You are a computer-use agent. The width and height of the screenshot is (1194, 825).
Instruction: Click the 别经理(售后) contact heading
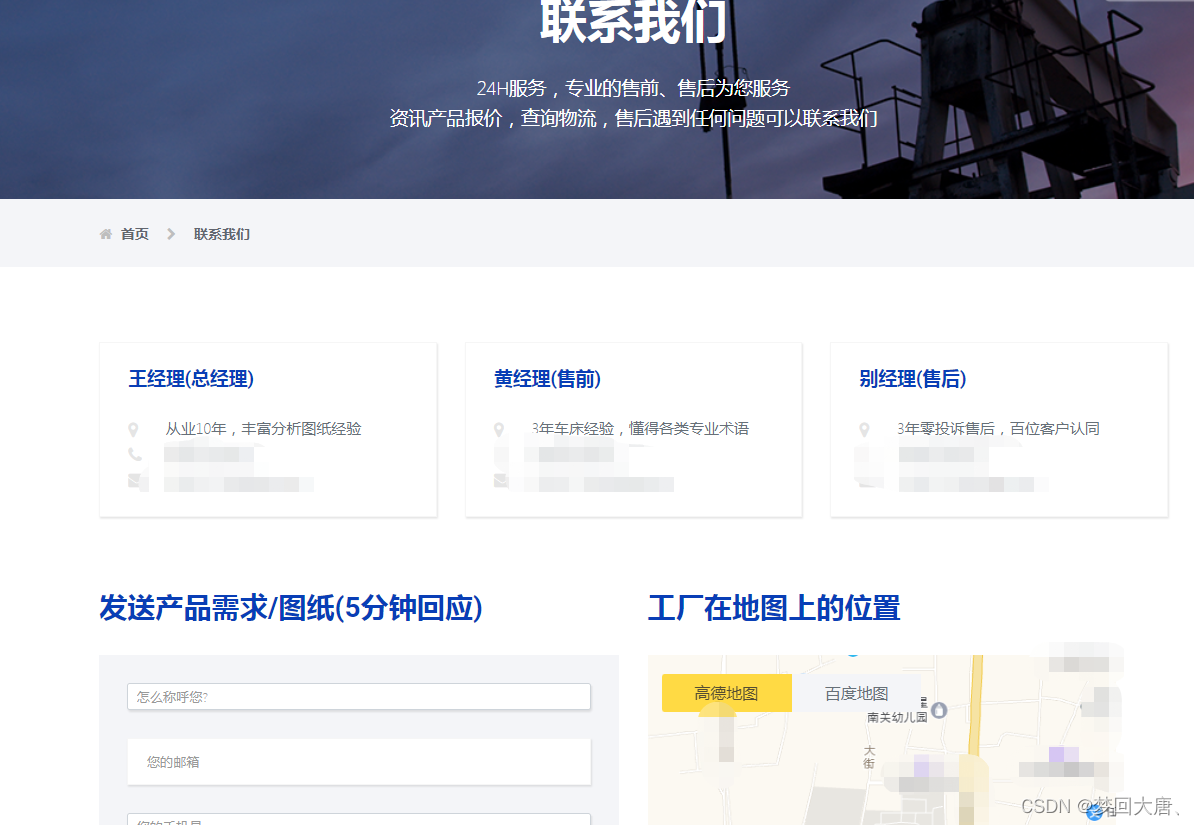(911, 379)
